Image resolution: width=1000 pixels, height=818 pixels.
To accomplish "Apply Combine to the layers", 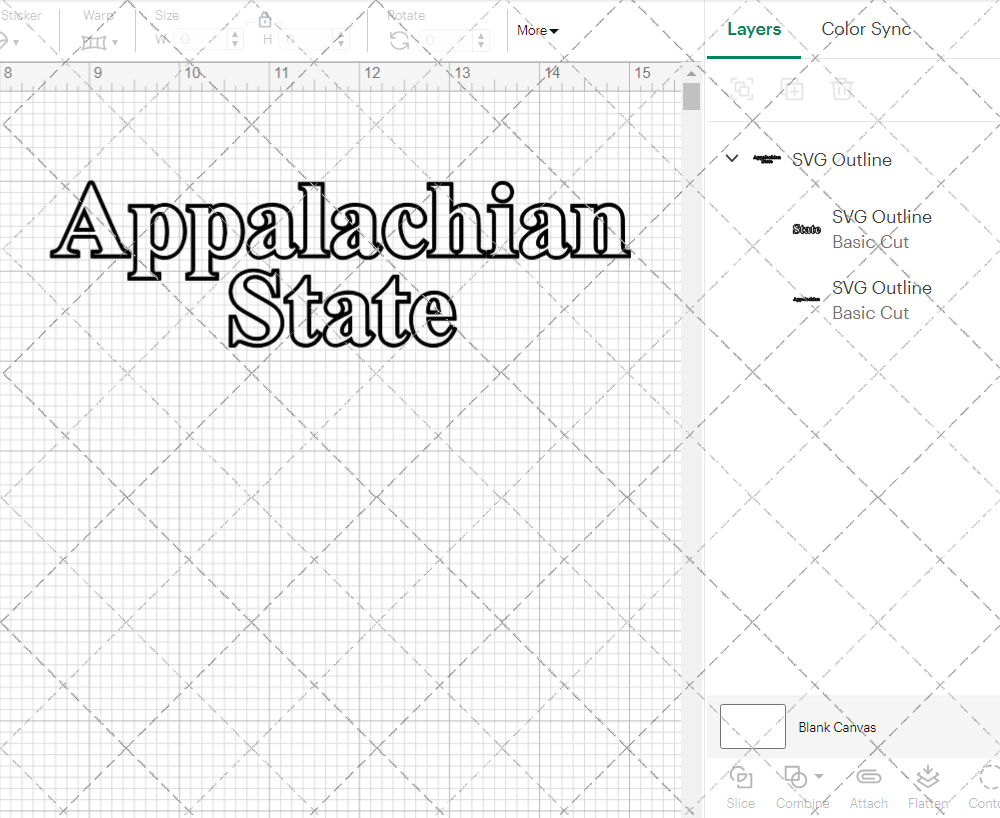I will (796, 785).
